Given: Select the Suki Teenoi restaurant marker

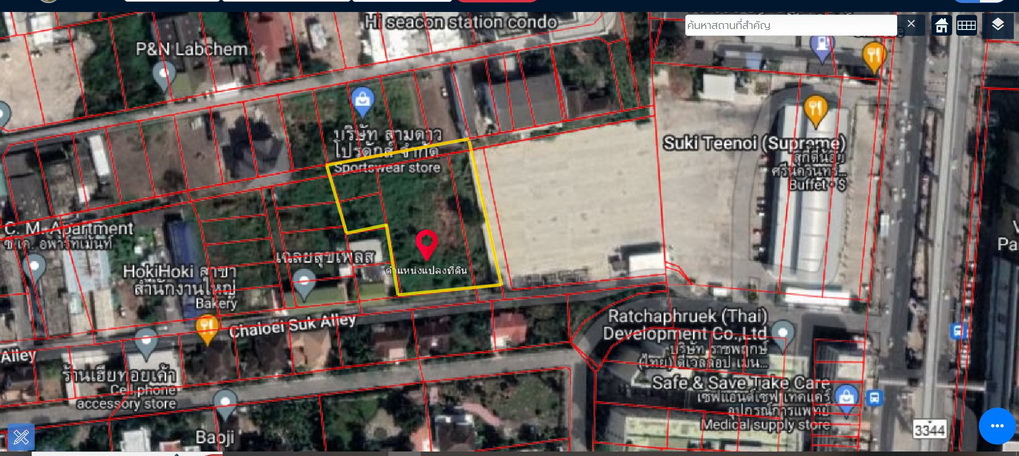Looking at the screenshot, I should [816, 109].
